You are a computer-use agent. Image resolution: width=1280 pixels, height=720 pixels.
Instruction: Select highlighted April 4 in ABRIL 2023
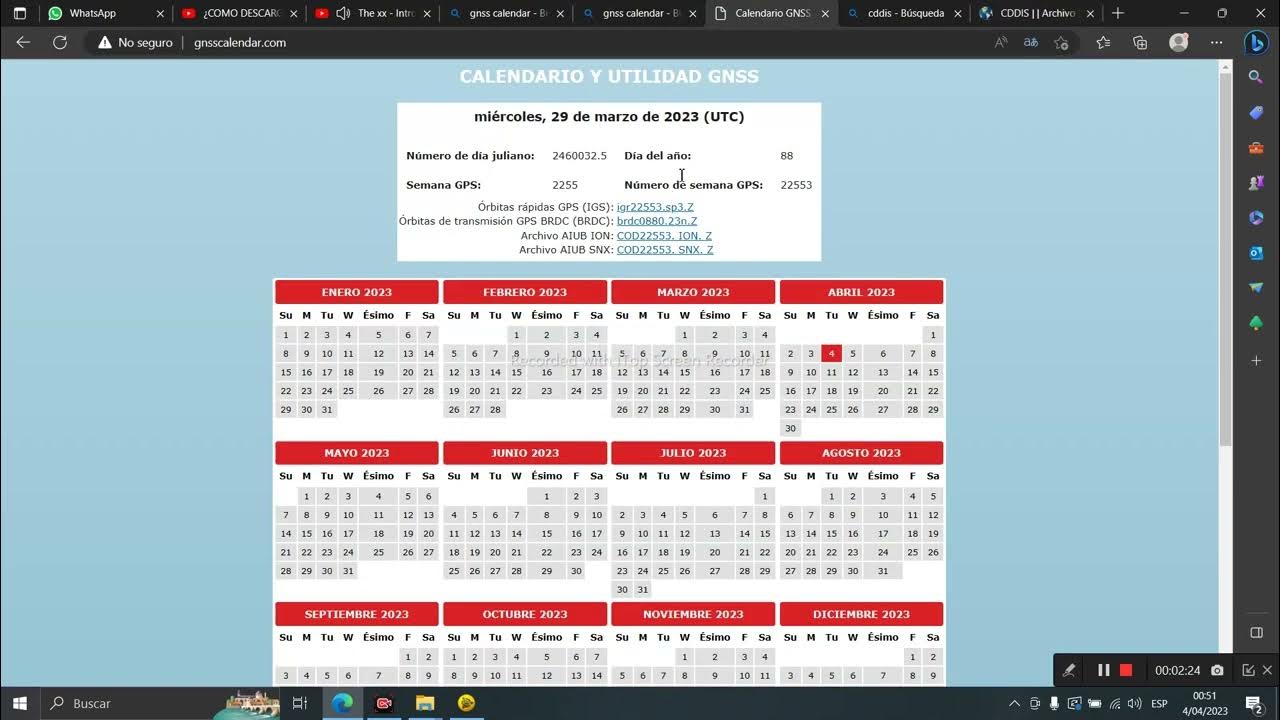831,353
